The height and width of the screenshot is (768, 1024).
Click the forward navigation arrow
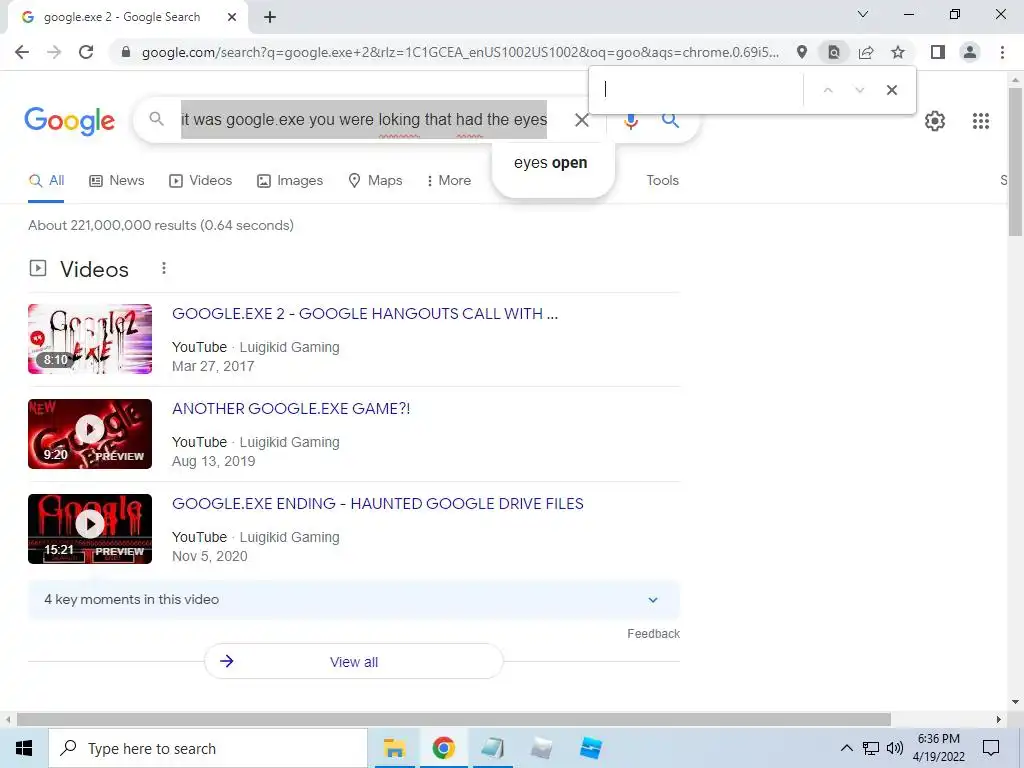click(54, 52)
